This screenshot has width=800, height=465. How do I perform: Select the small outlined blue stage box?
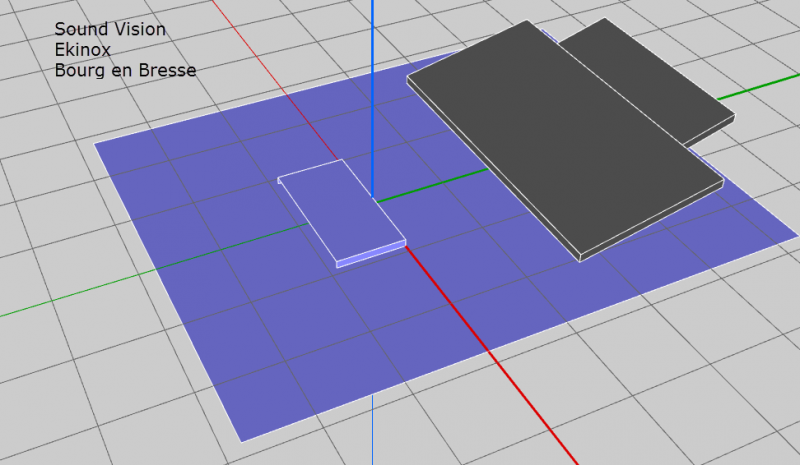coord(342,212)
